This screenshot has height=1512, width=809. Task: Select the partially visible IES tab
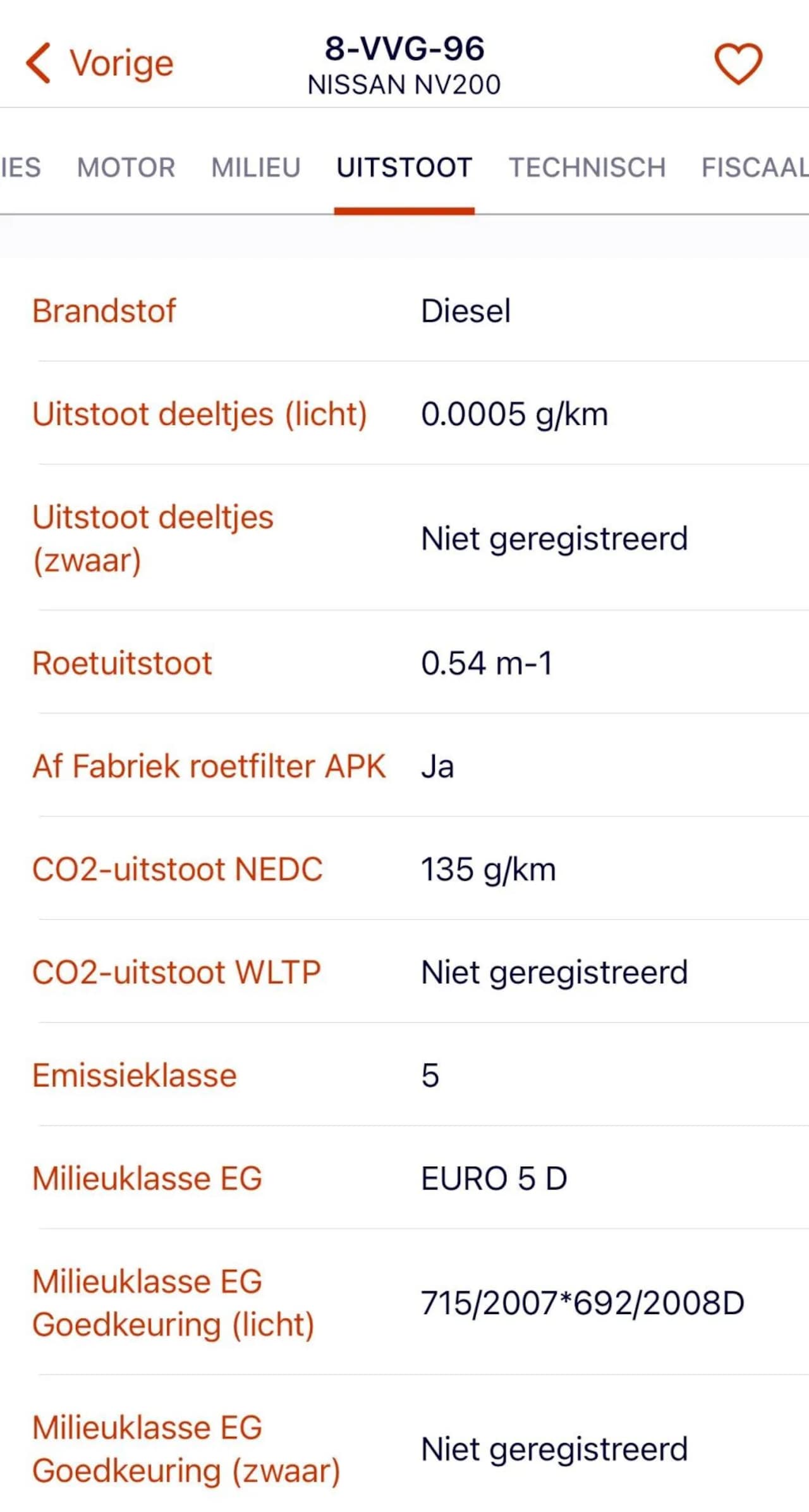pyautogui.click(x=20, y=168)
